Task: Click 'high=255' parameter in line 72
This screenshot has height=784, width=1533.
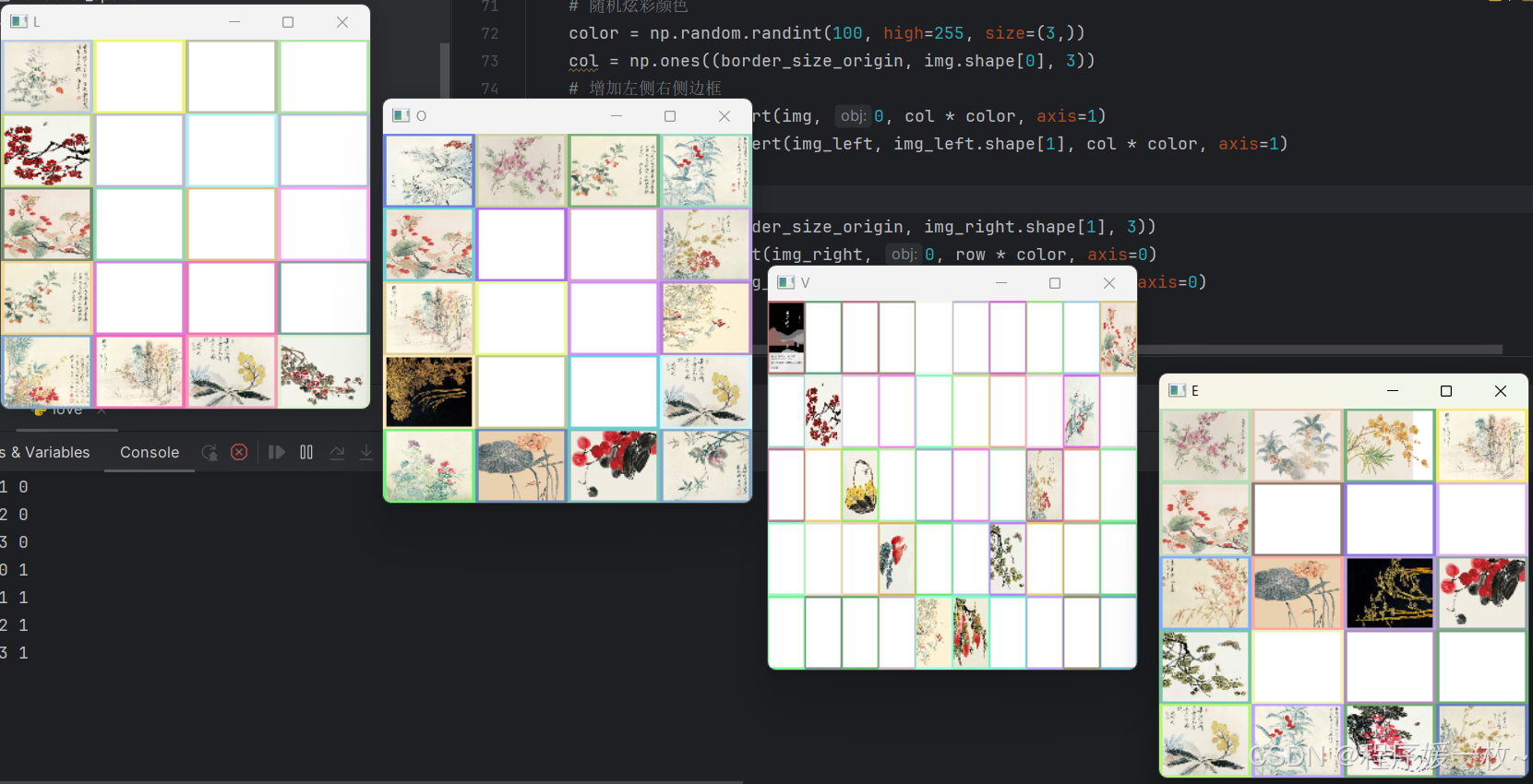Action: pos(923,33)
